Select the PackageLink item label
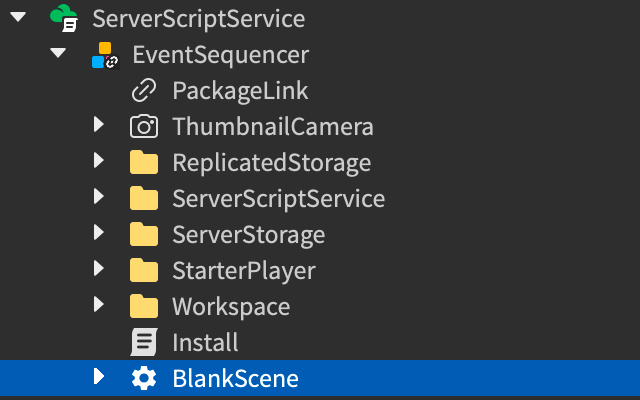The height and width of the screenshot is (400, 640). coord(240,90)
